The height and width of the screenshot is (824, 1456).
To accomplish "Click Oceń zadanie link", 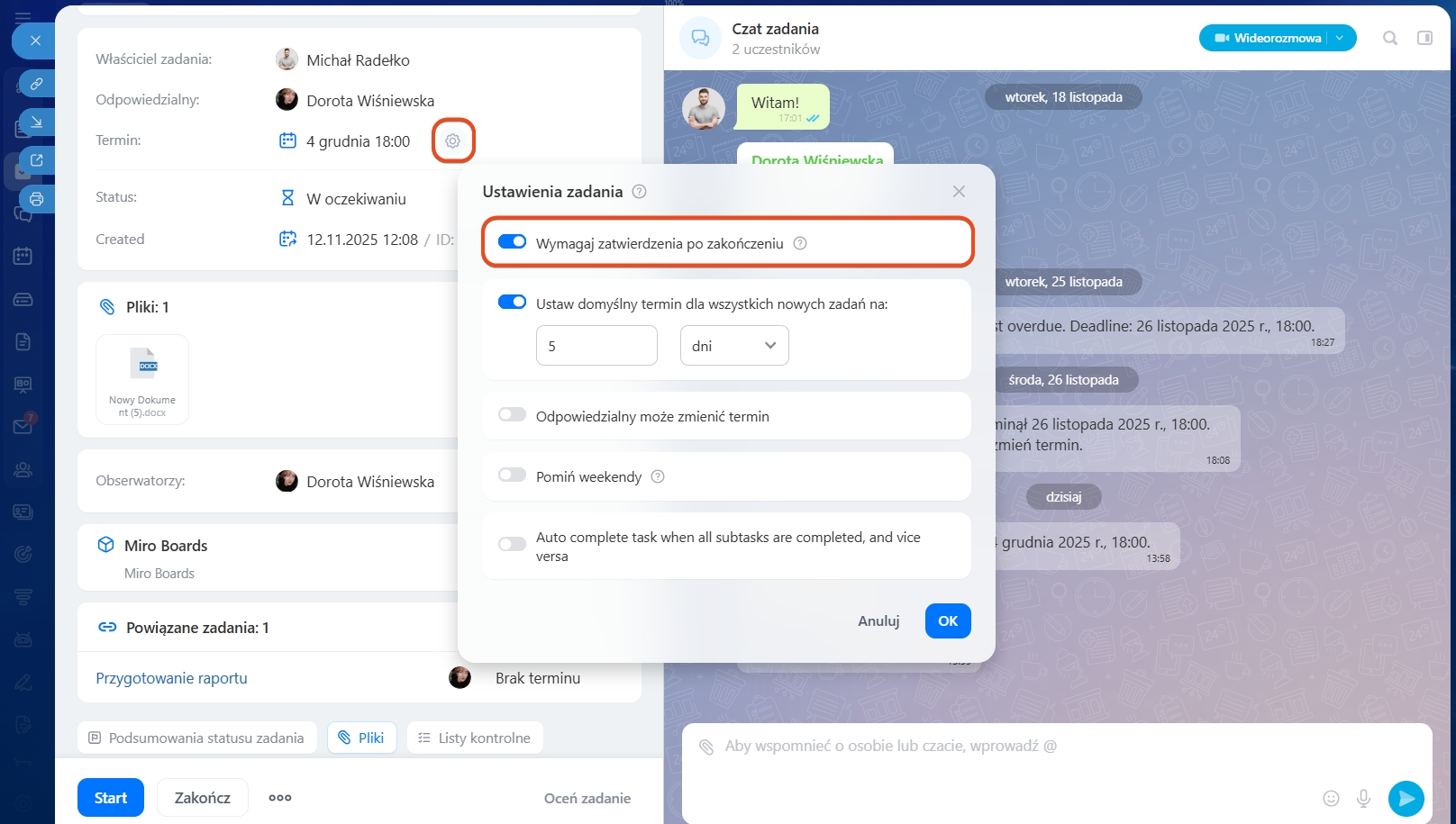I will point(587,798).
